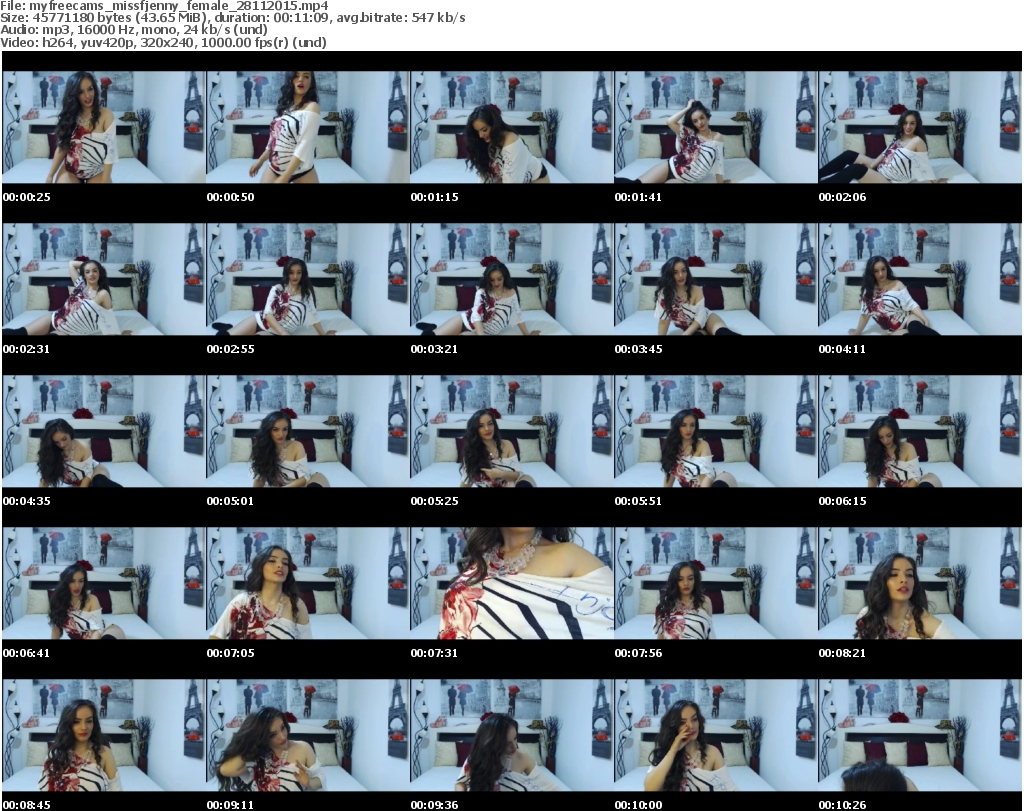Select the thumbnail frame at 00:04:11
1024x811 pixels.
coord(920,279)
